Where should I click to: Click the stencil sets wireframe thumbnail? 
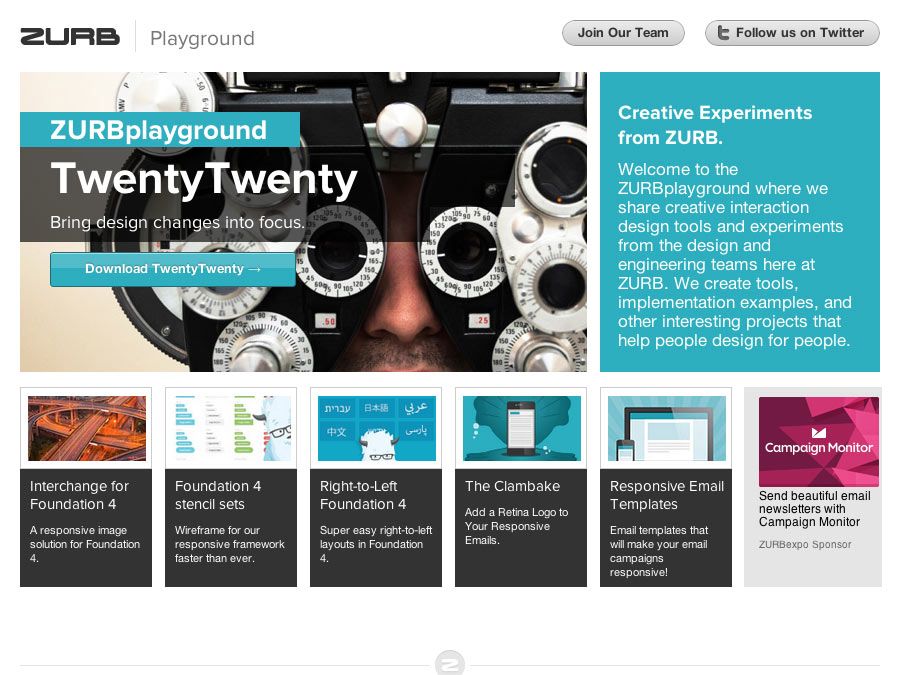tap(232, 428)
